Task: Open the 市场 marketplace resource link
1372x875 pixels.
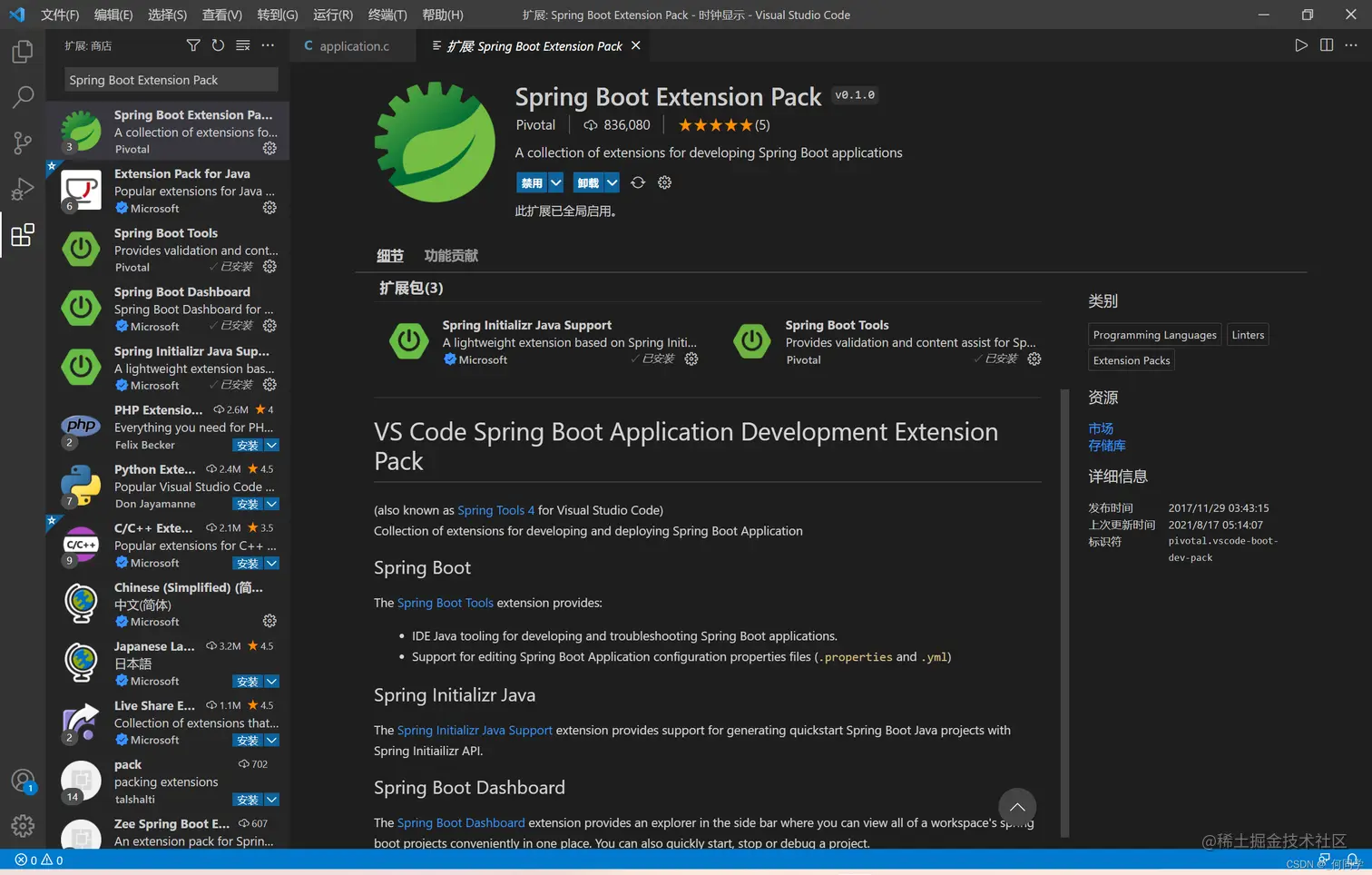Action: coord(1101,428)
